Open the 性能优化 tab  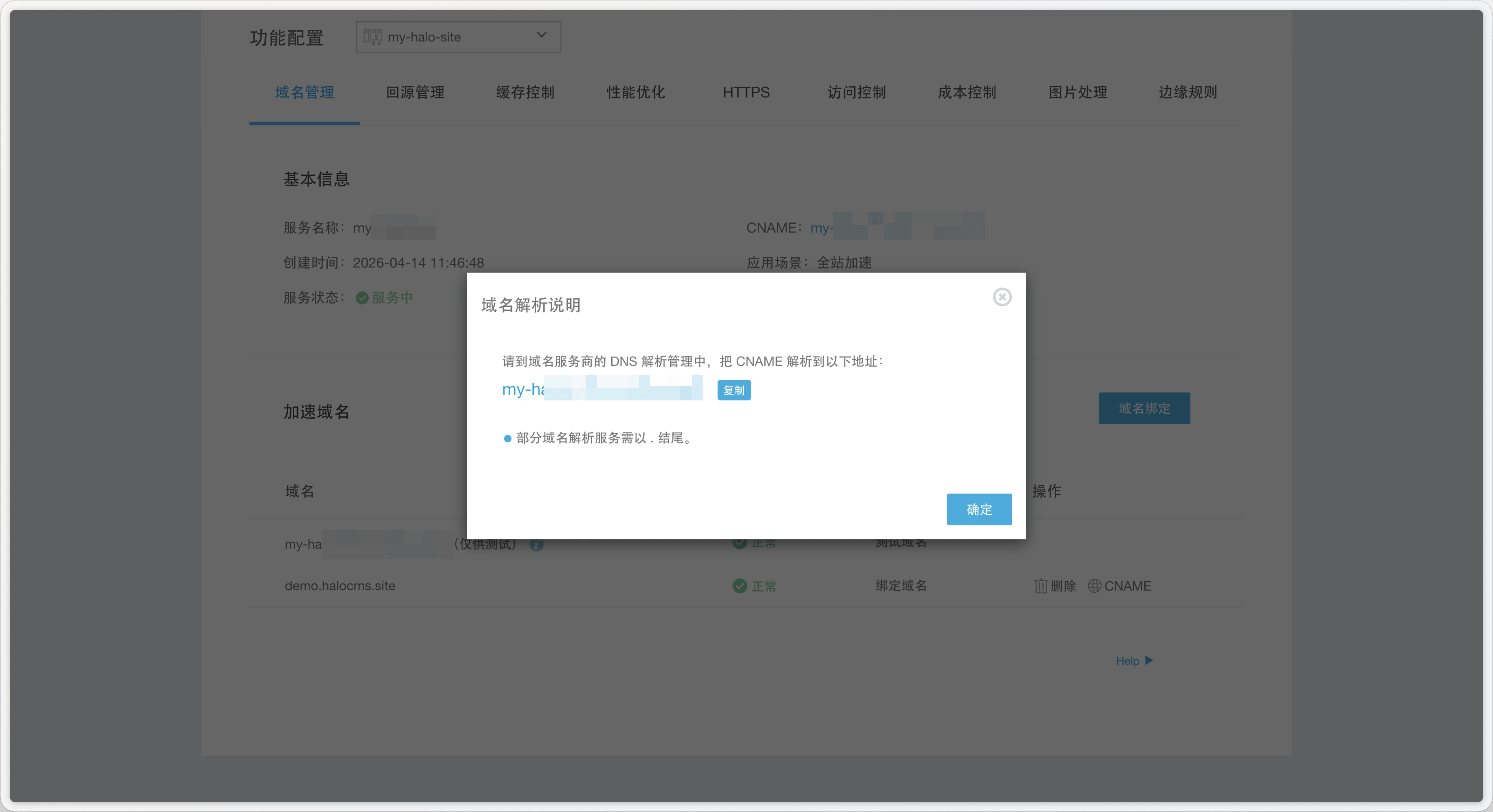point(636,92)
